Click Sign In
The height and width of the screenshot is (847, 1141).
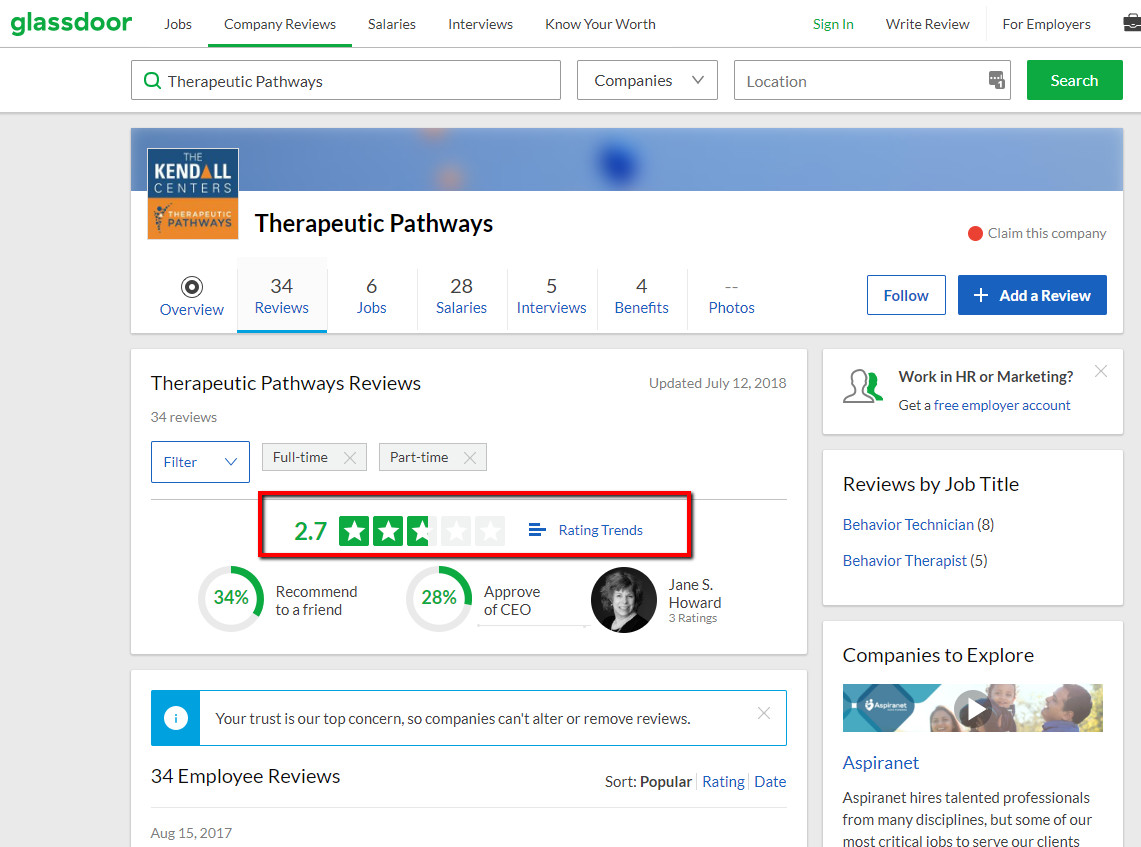pyautogui.click(x=833, y=24)
